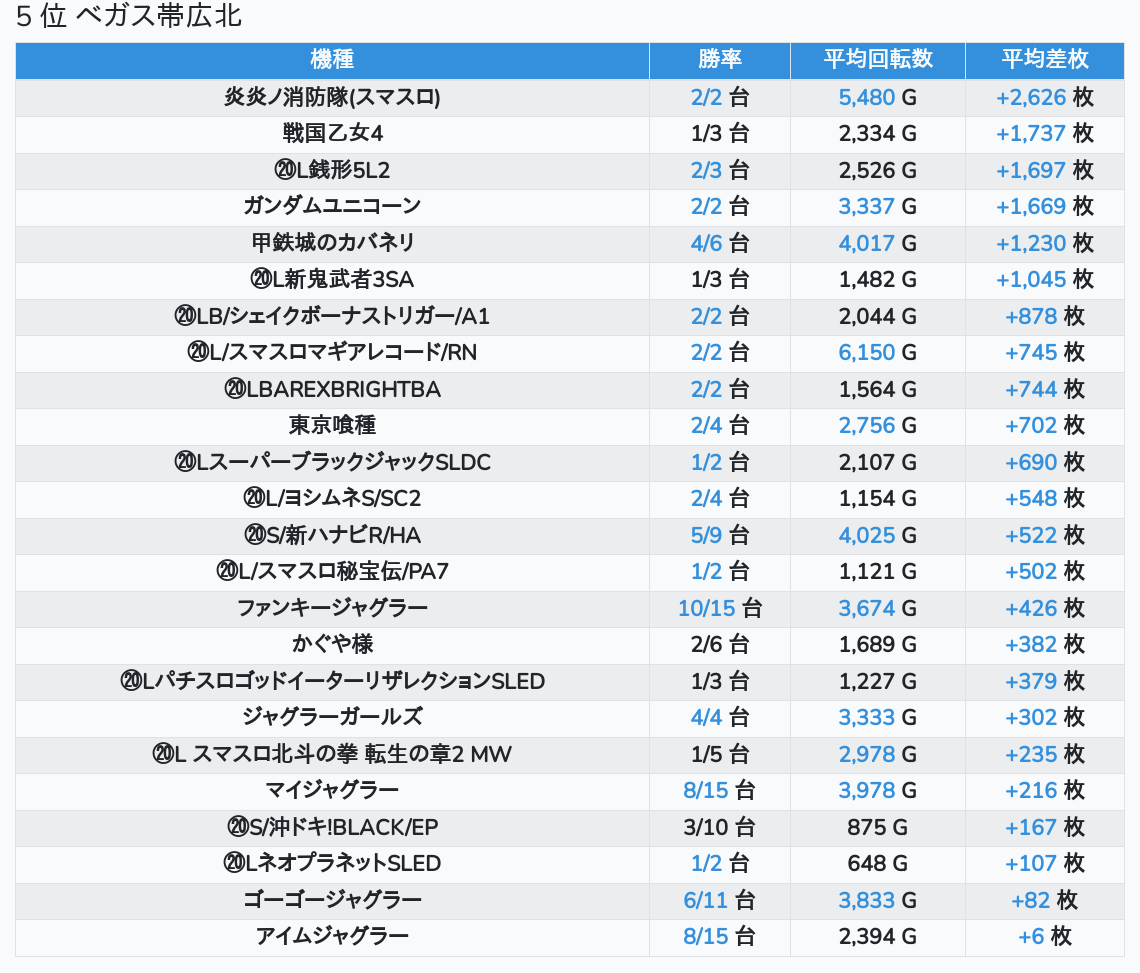This screenshot has height=973, width=1140.
Task: Sort by the 勝率 column header
Action: pos(720,60)
